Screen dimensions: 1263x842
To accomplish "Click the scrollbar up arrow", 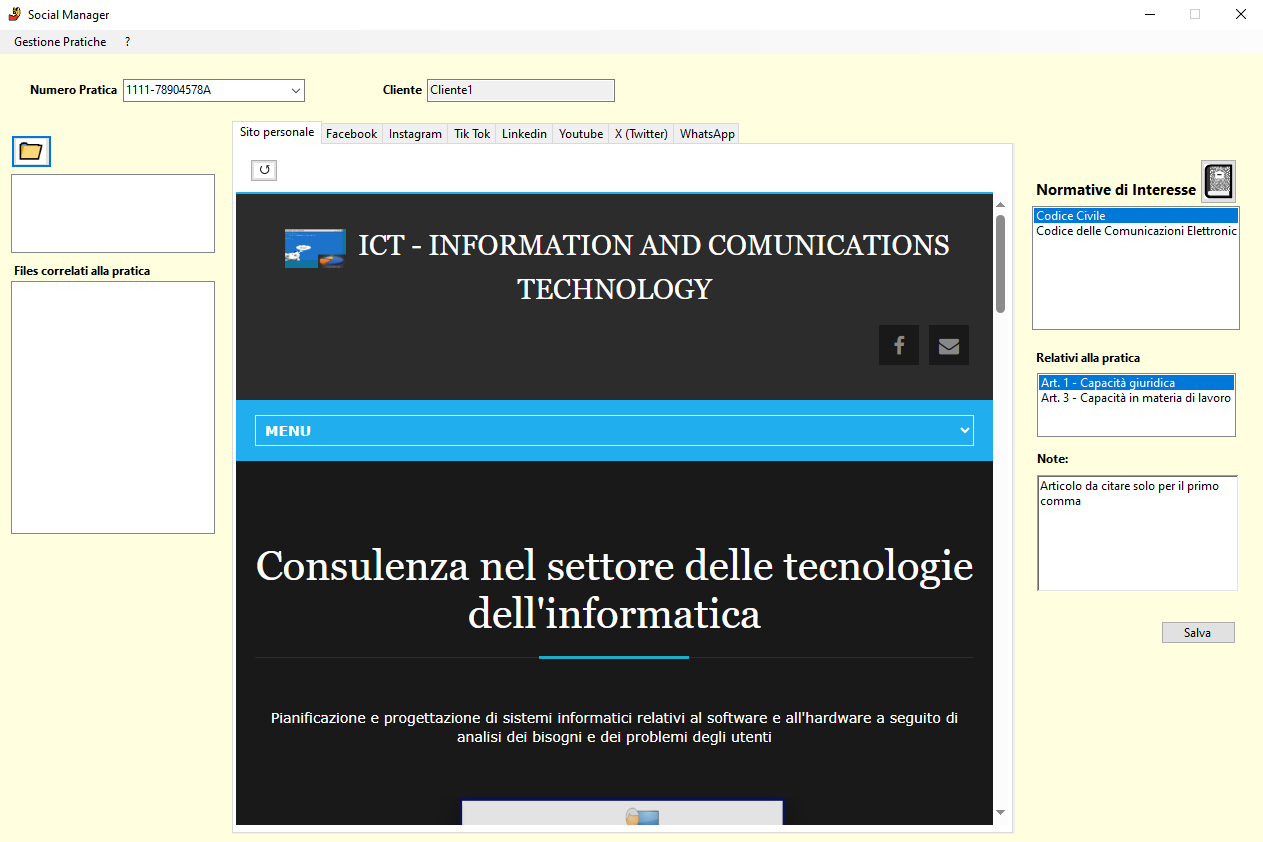I will 1000,204.
